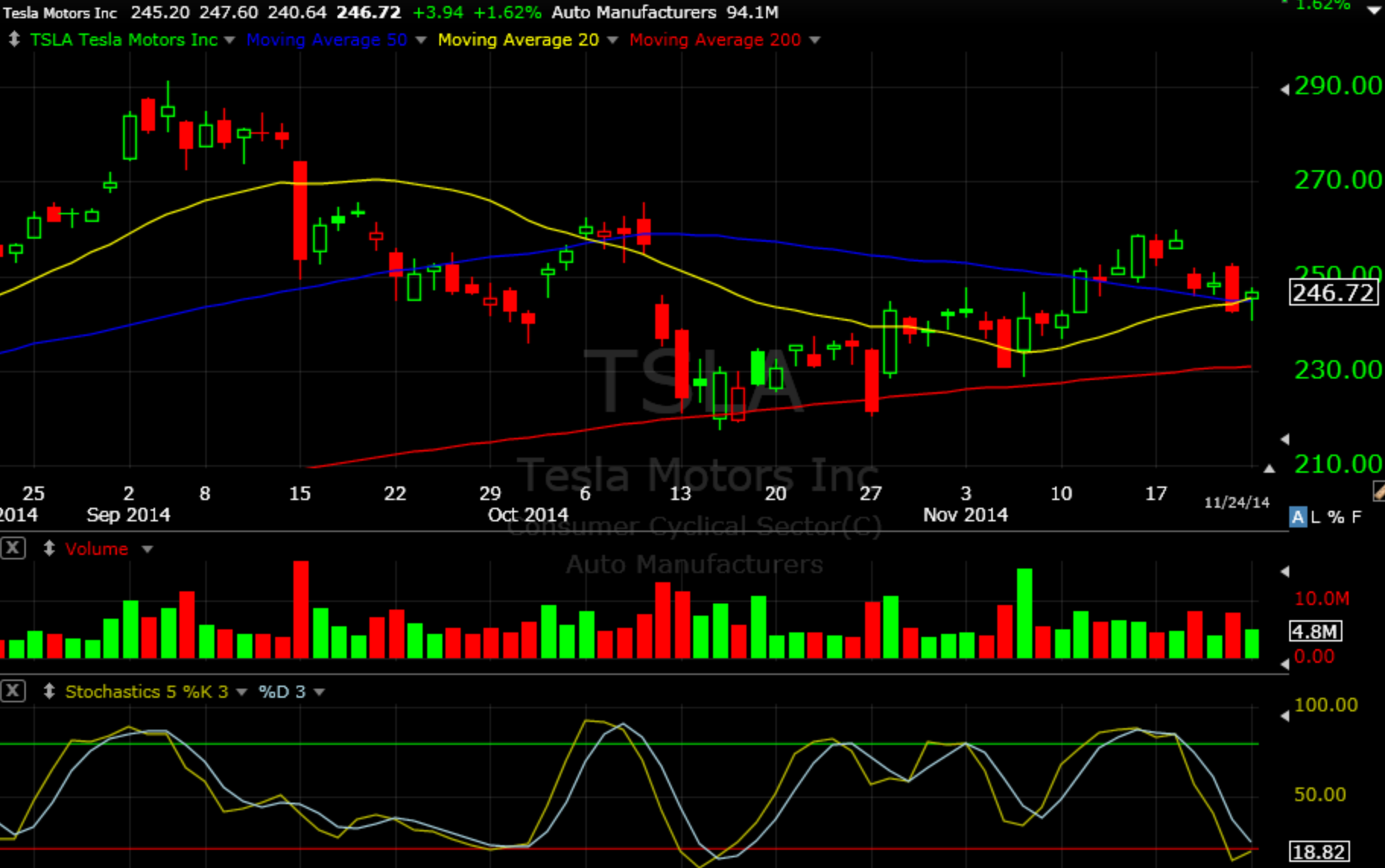Click the left triangle marker above 210.00
The height and width of the screenshot is (868, 1385).
click(1285, 439)
